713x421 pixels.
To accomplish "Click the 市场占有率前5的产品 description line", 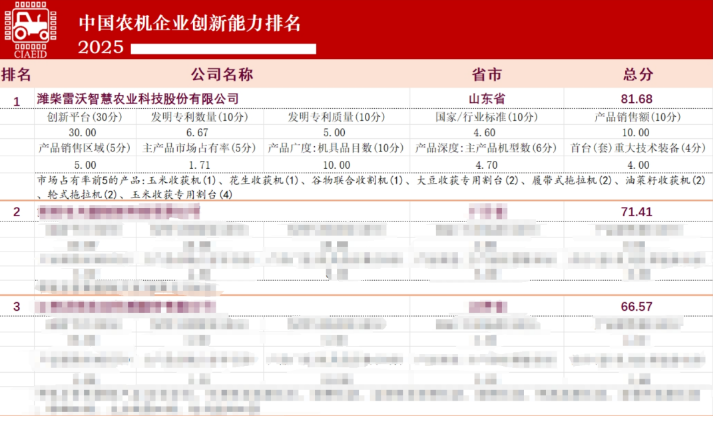I will click(371, 187).
